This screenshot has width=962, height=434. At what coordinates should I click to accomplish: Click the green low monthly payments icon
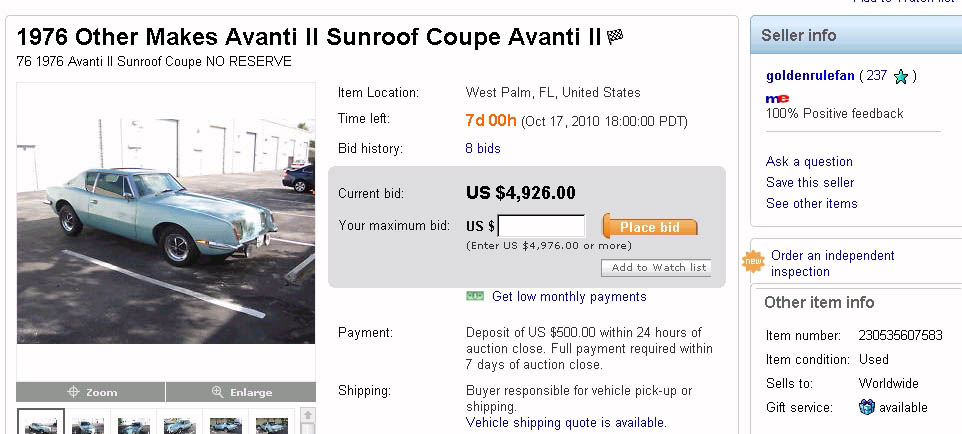pos(475,296)
